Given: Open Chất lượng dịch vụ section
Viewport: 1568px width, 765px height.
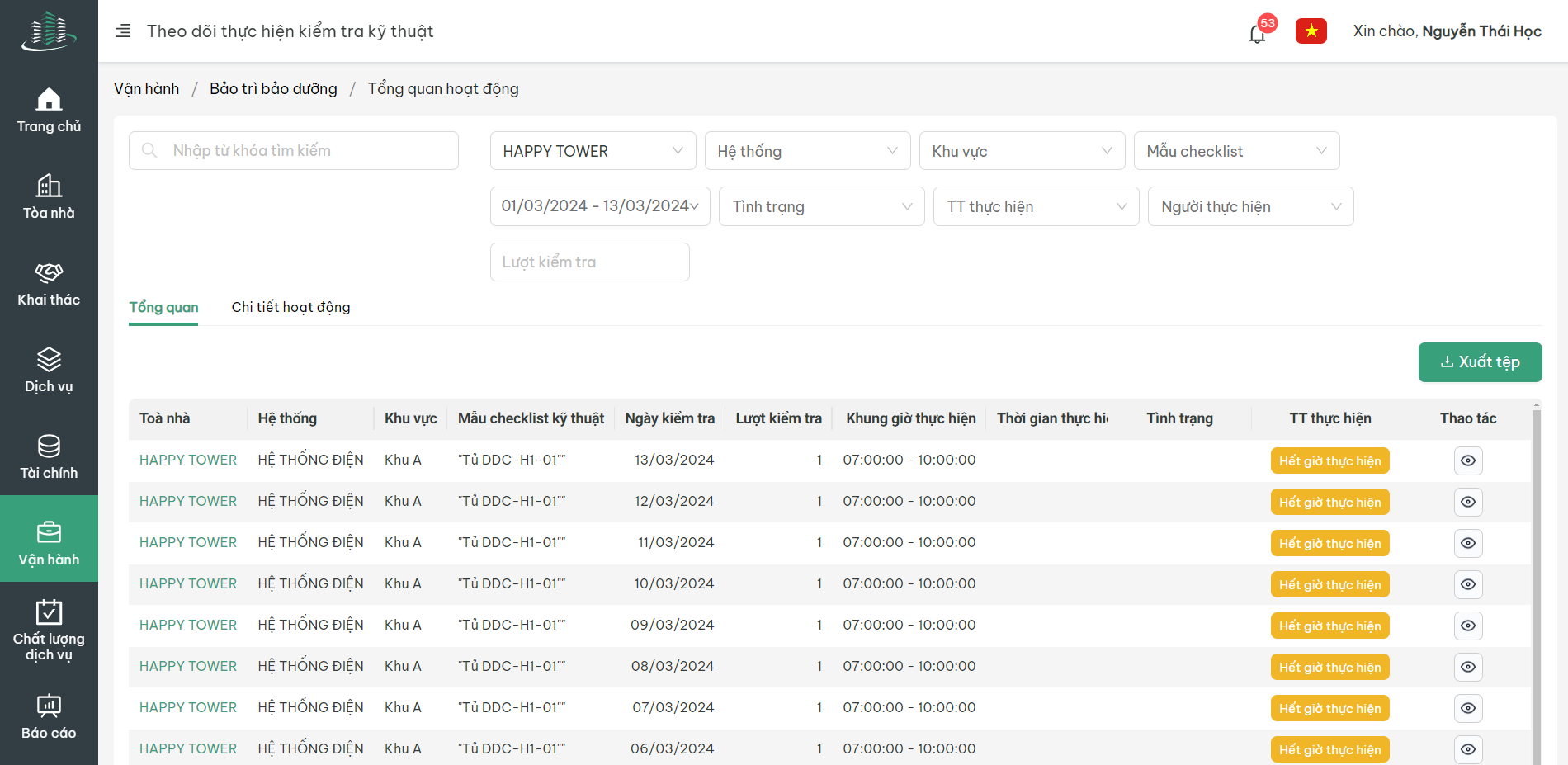Looking at the screenshot, I should [x=49, y=630].
